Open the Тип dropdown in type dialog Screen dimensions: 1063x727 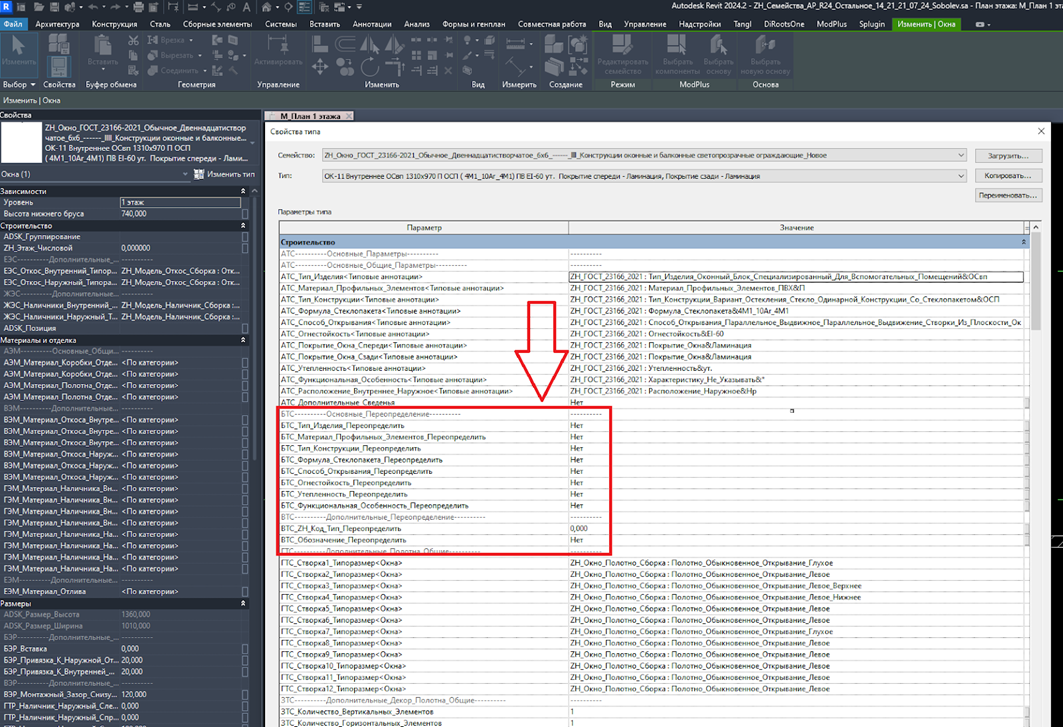click(961, 176)
